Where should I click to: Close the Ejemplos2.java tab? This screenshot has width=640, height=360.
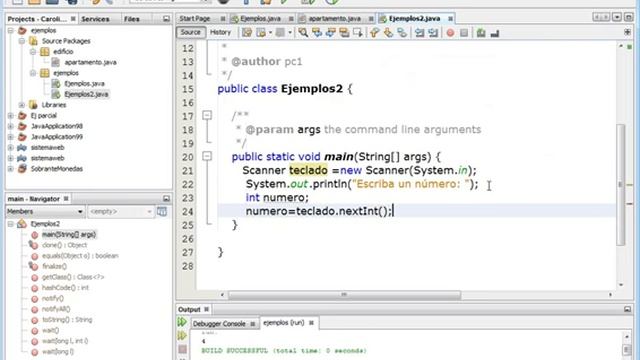[450, 18]
